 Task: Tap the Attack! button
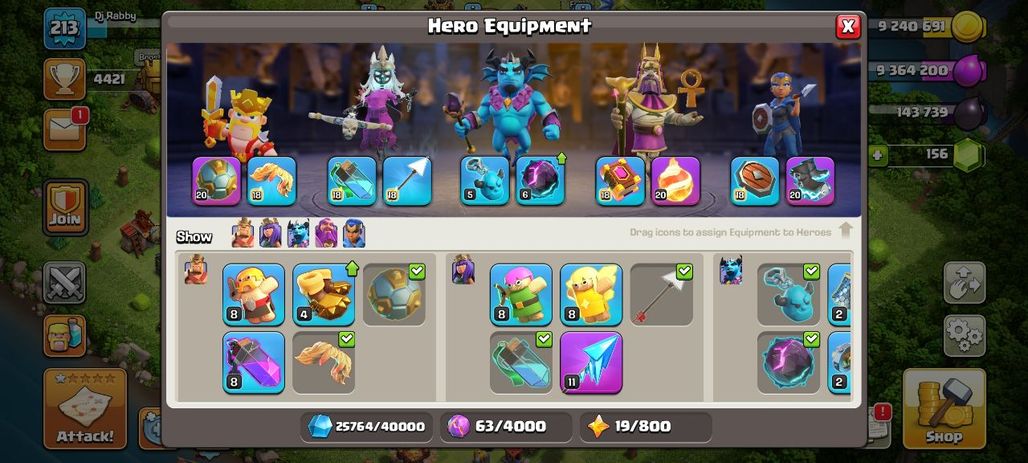(x=85, y=409)
